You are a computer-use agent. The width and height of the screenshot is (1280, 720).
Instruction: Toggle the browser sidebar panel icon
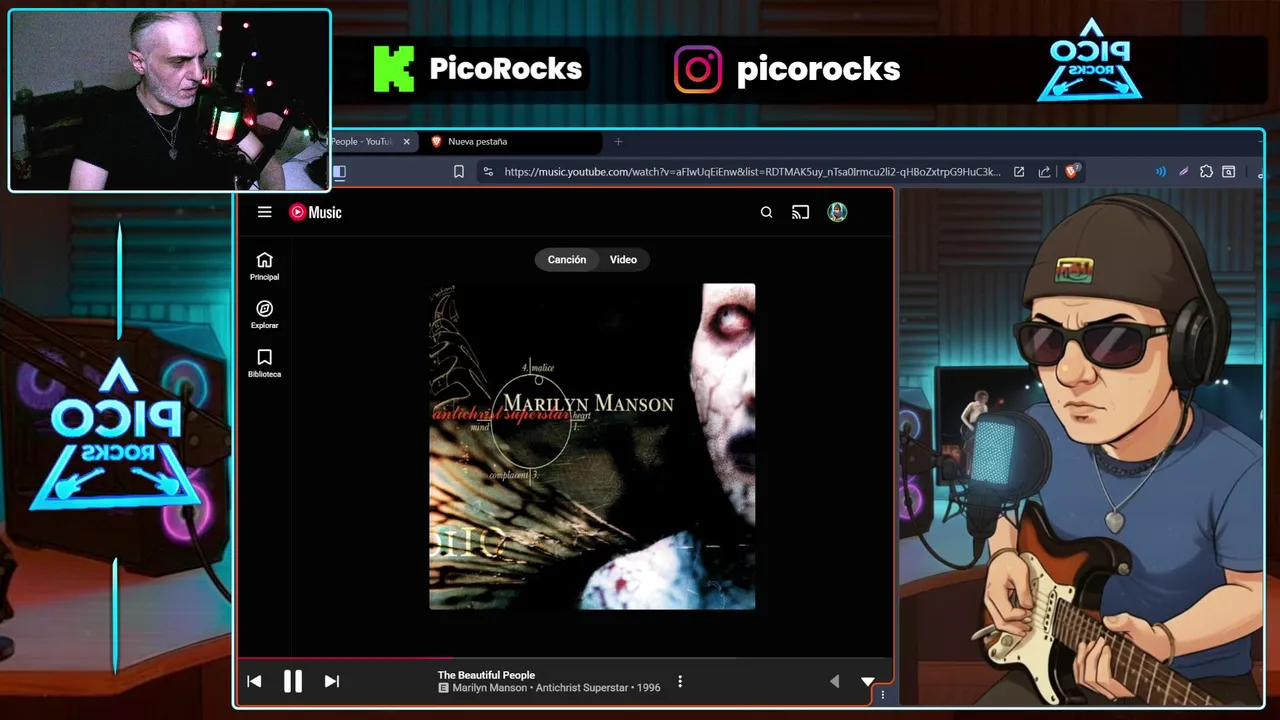click(339, 172)
